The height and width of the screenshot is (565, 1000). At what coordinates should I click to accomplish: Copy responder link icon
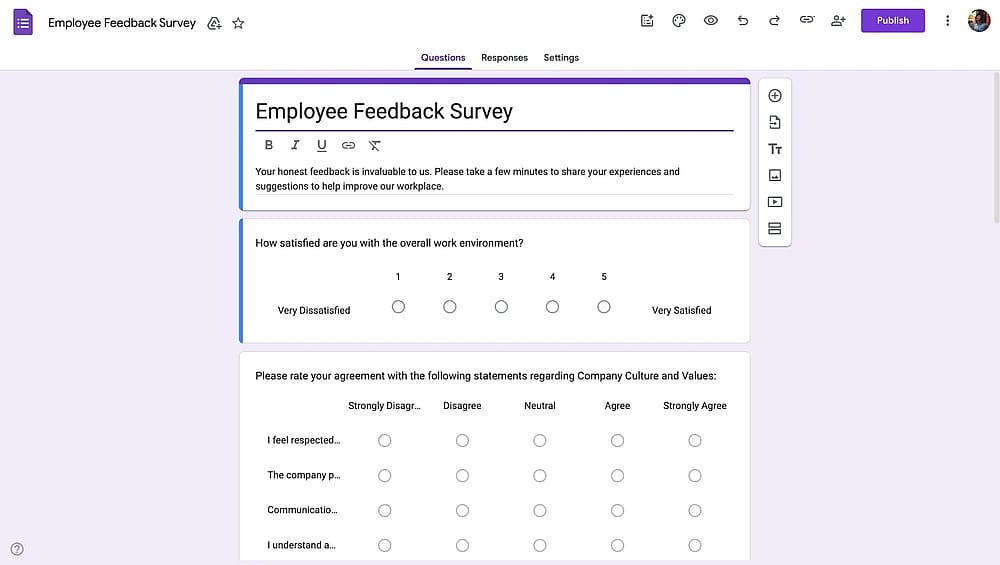[x=807, y=20]
